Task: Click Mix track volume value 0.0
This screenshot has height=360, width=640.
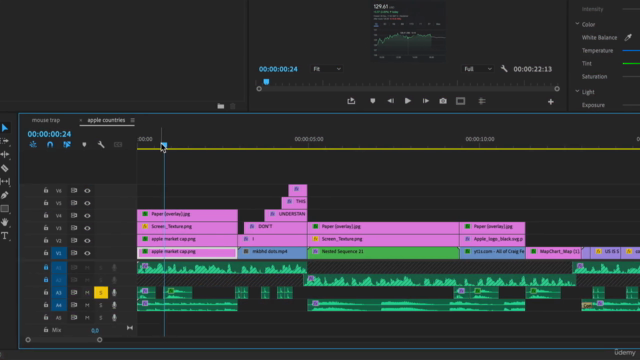Action: click(x=95, y=330)
